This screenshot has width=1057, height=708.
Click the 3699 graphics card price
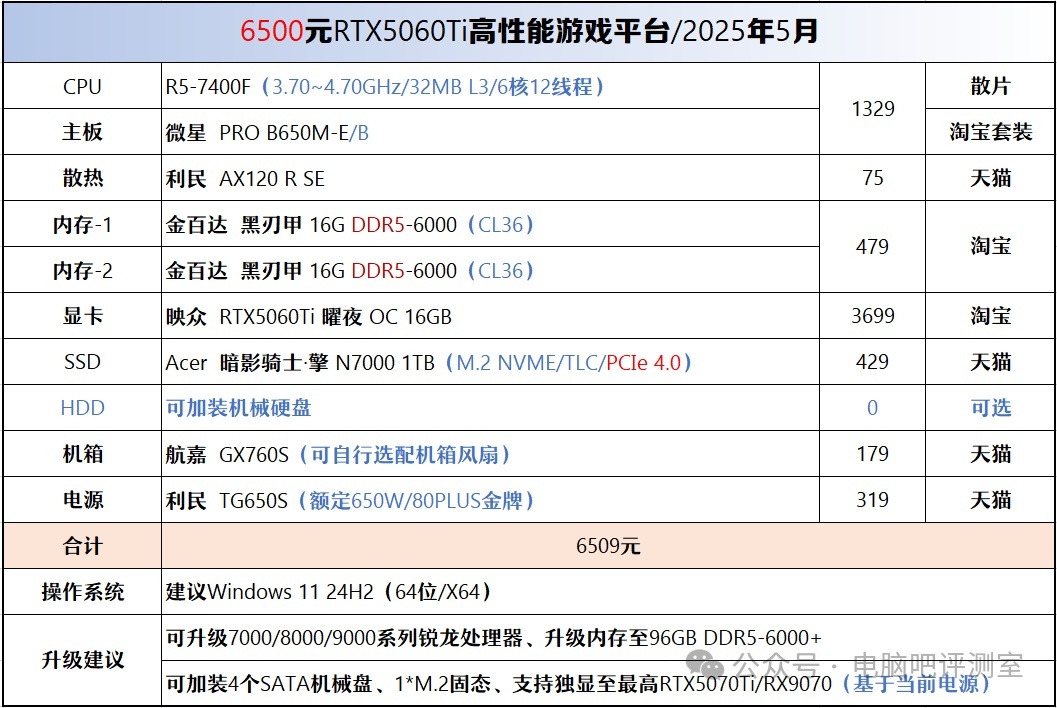(872, 317)
